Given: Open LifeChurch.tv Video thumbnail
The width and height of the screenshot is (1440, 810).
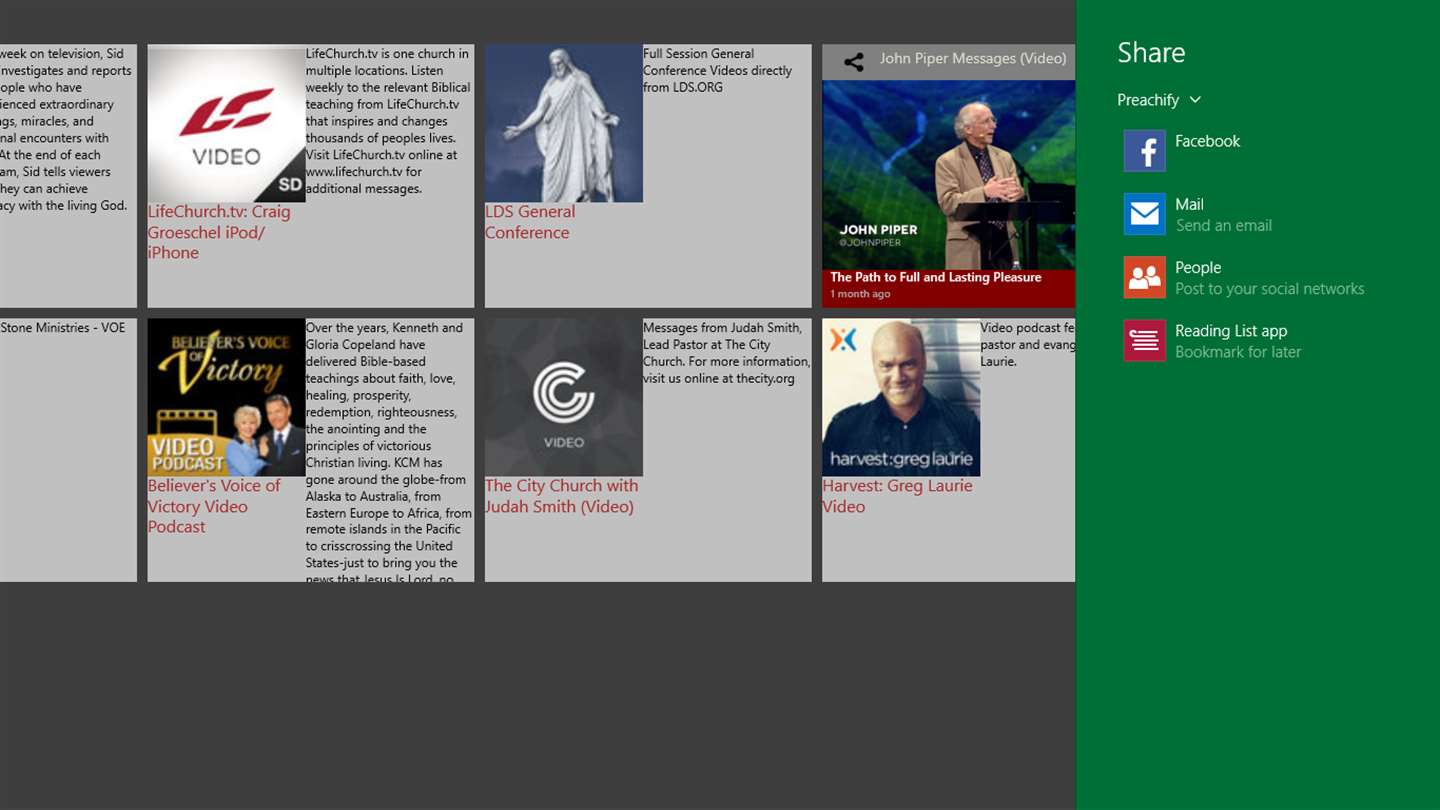Looking at the screenshot, I should click(x=226, y=123).
